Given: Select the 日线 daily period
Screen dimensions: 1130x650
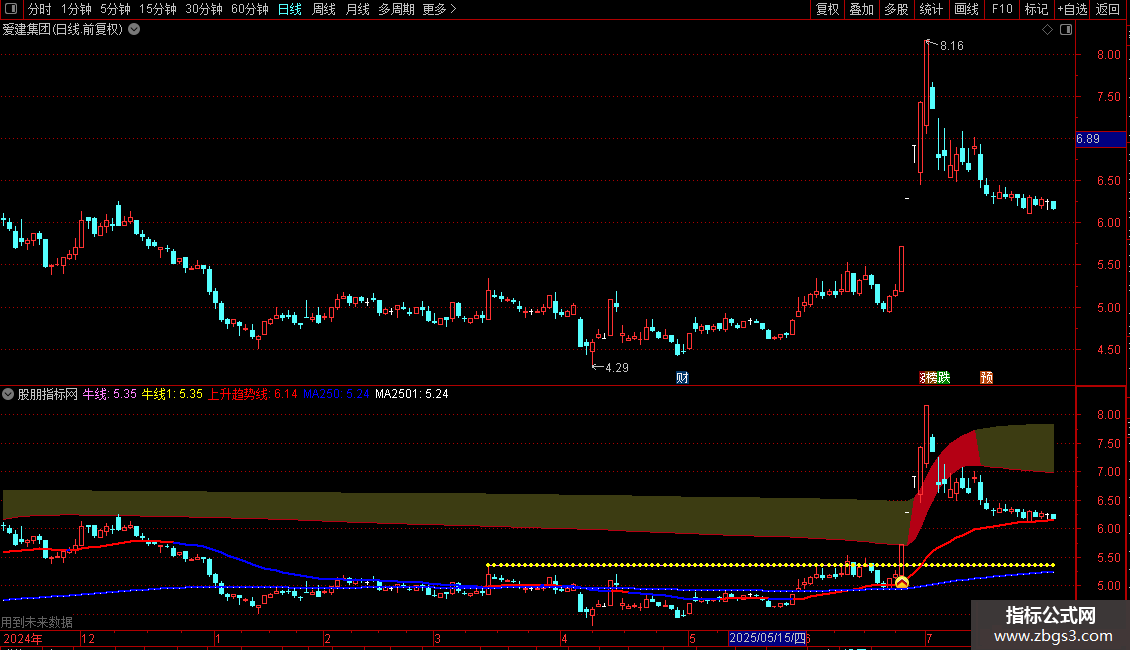Looking at the screenshot, I should coord(290,9).
